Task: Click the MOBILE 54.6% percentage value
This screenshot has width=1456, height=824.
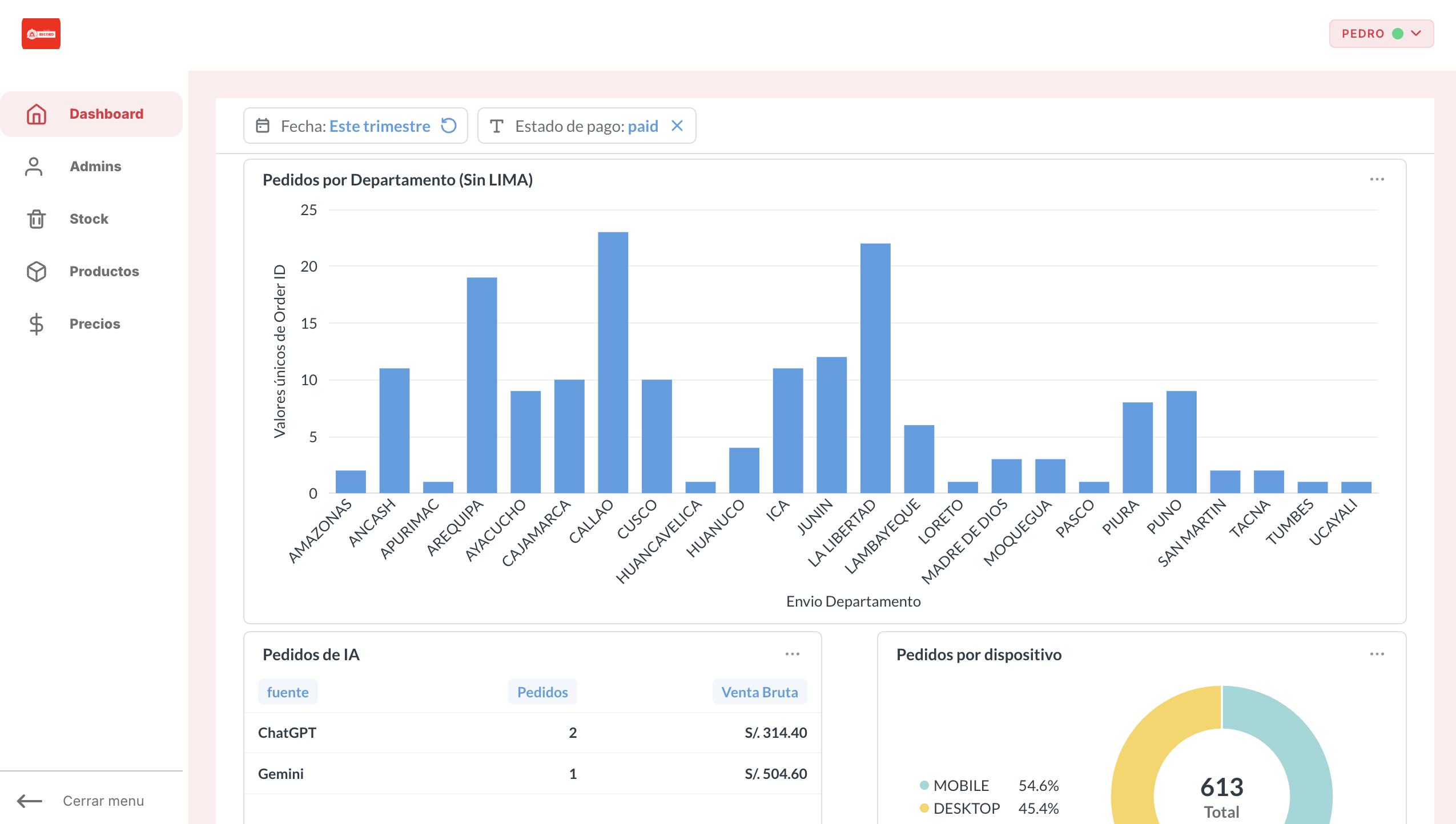Action: [x=1039, y=785]
